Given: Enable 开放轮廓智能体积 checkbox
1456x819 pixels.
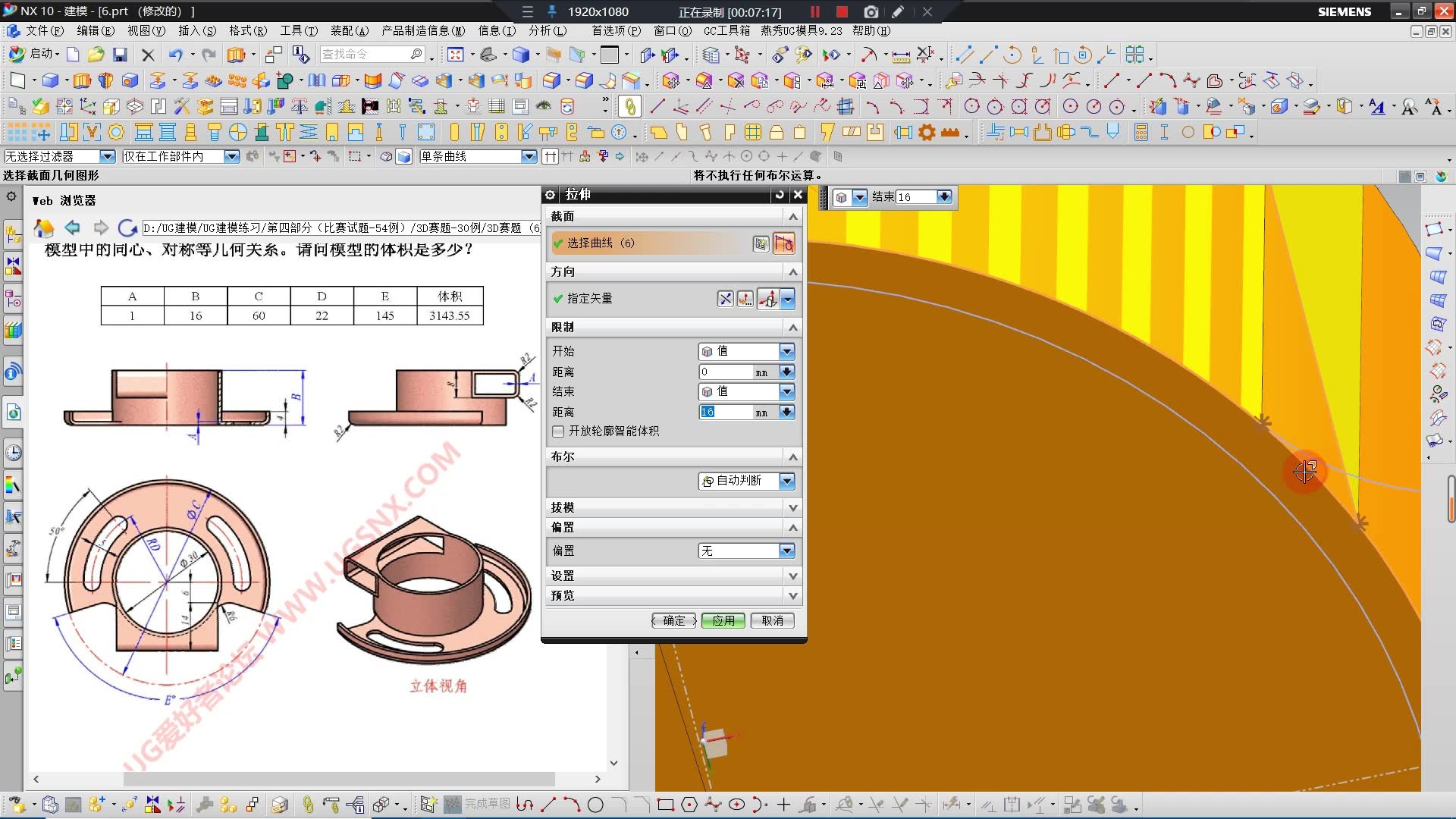Looking at the screenshot, I should click(x=559, y=431).
